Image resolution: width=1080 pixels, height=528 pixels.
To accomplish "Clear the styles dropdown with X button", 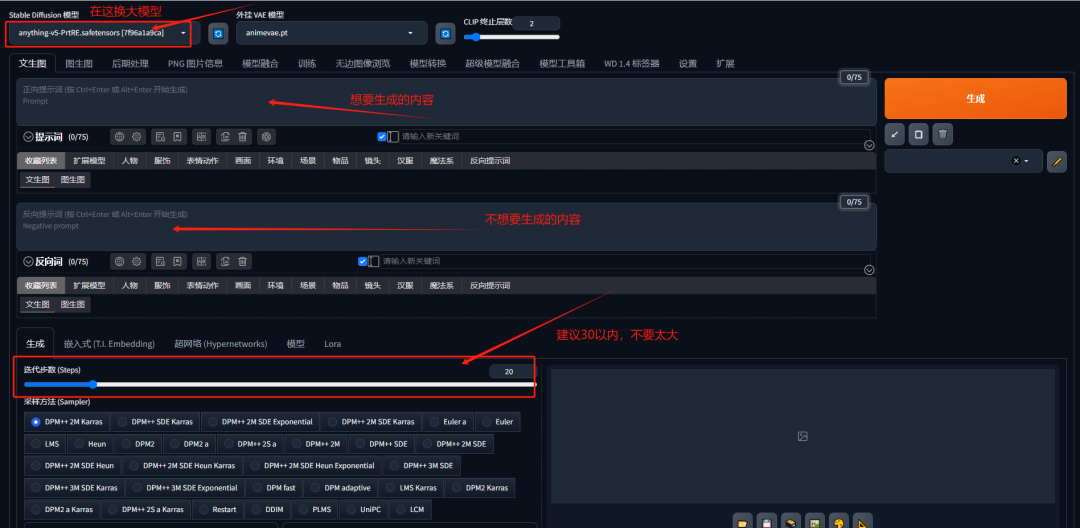I will [1015, 161].
